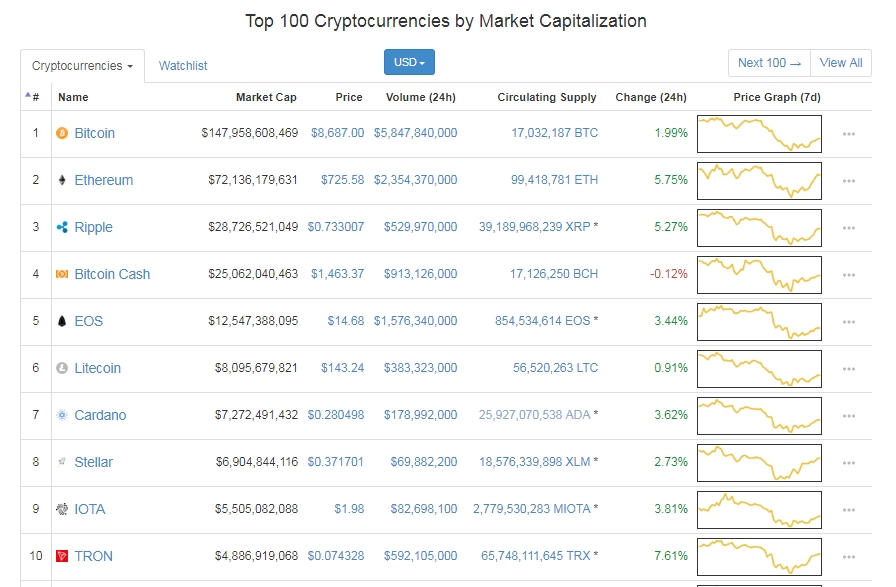Sort by the Name column header
The height and width of the screenshot is (587, 896).
tap(73, 97)
